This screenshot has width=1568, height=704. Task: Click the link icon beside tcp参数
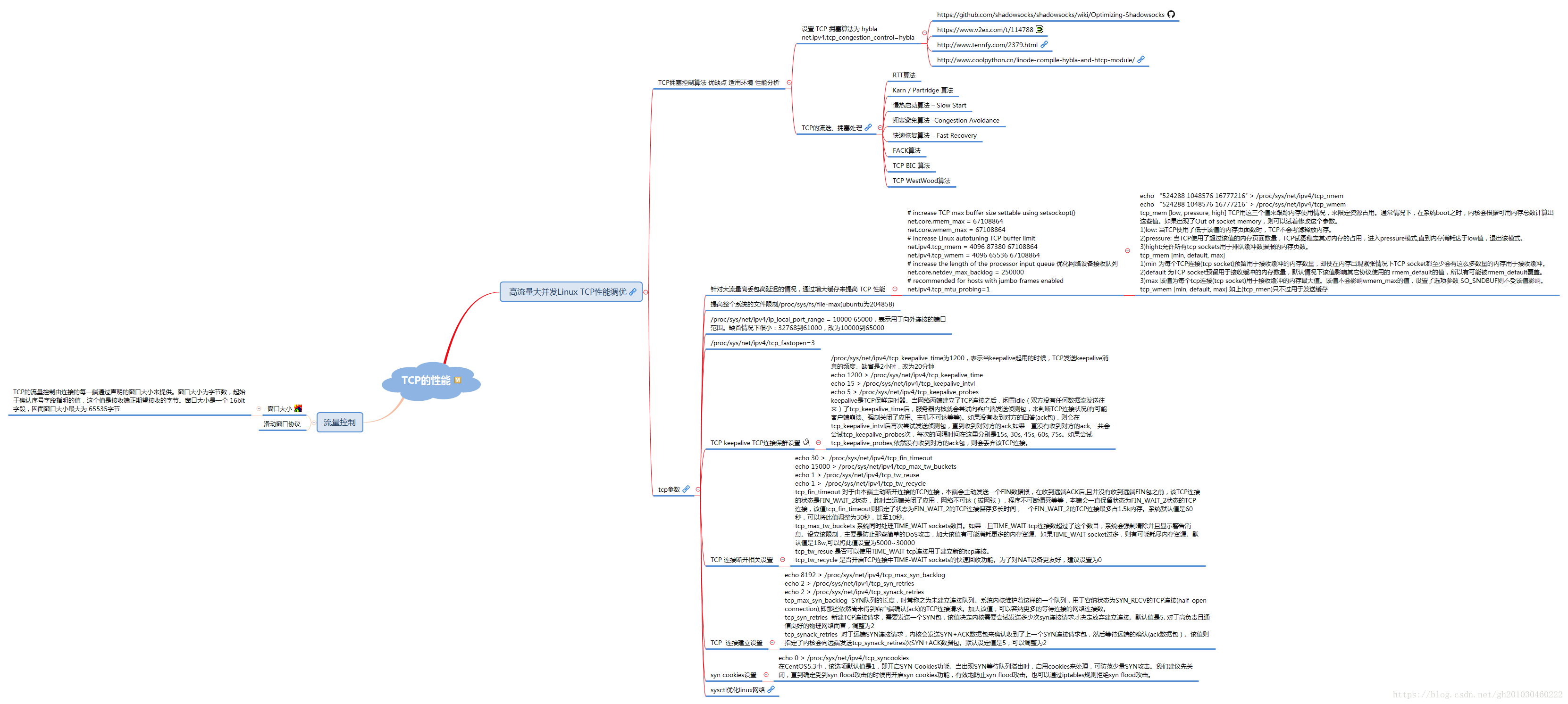(x=686, y=489)
